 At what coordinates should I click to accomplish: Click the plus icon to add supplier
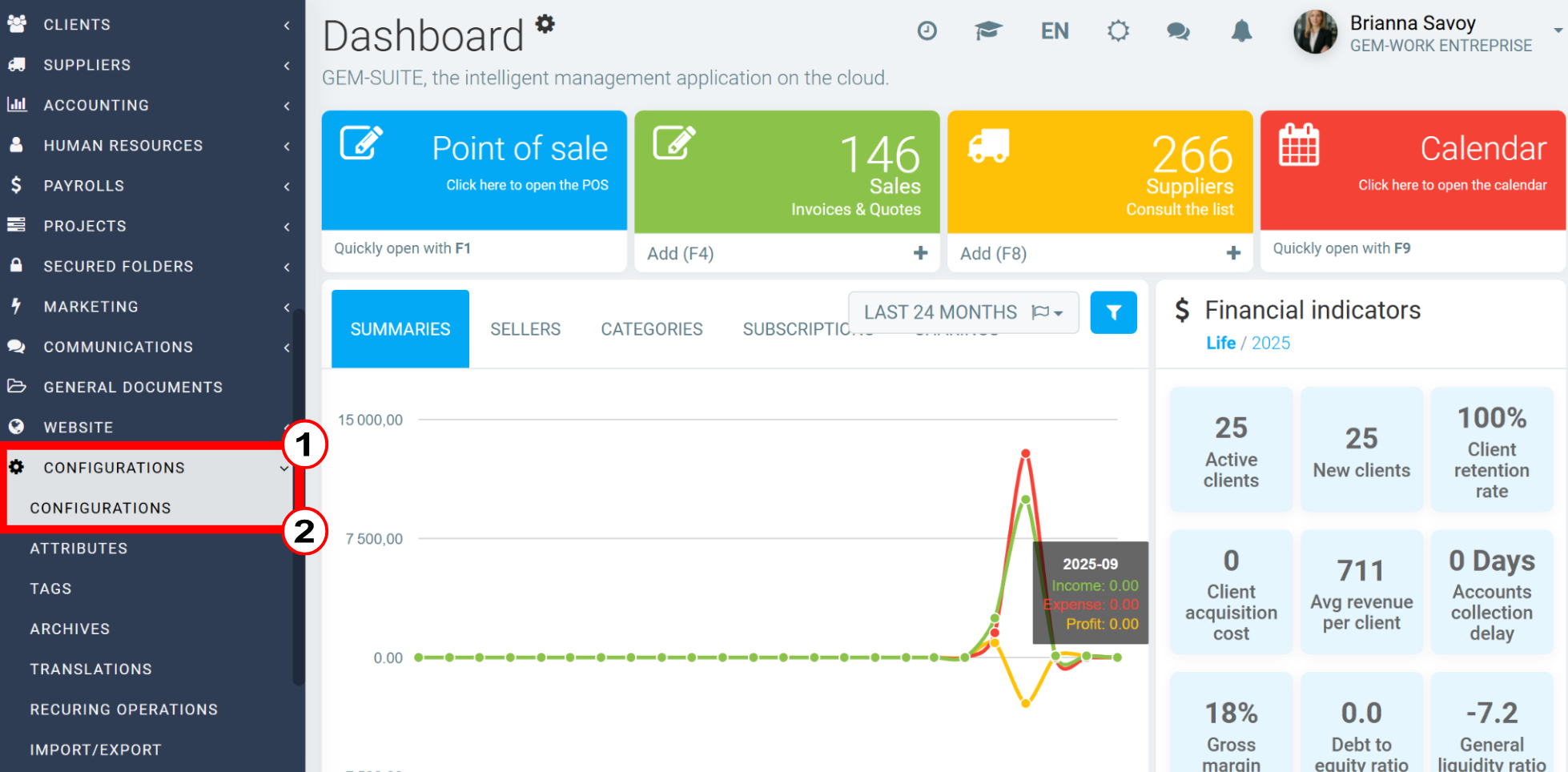click(x=1233, y=253)
